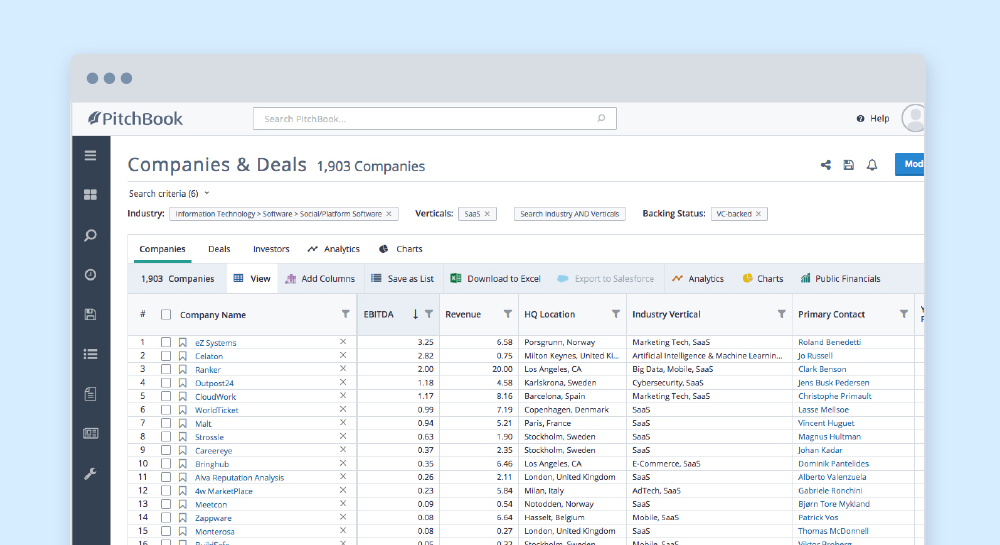
Task: Remove the SaaS vertical filter chip
Action: click(487, 214)
